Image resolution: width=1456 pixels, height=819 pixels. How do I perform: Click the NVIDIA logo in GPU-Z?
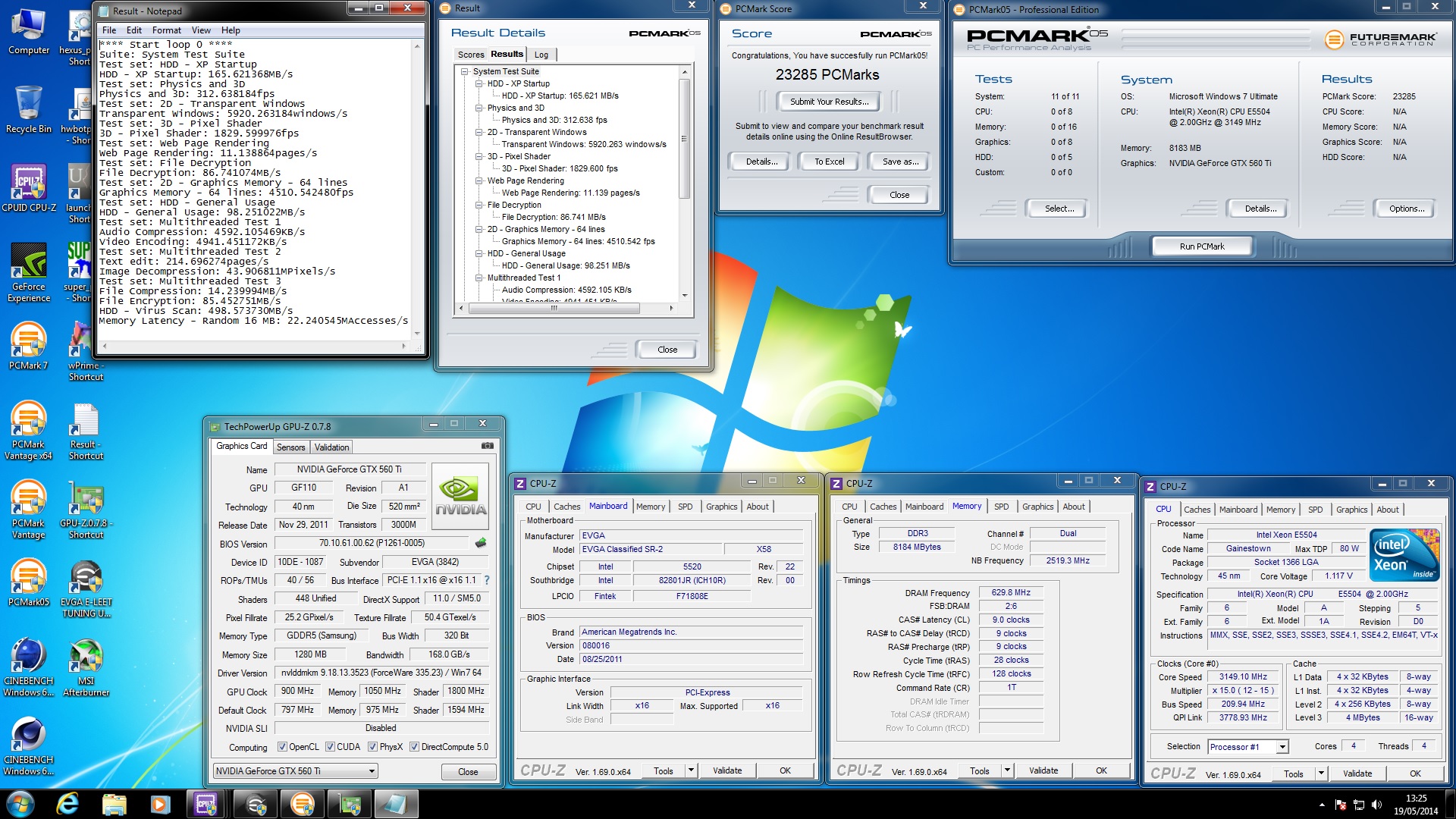[x=460, y=496]
